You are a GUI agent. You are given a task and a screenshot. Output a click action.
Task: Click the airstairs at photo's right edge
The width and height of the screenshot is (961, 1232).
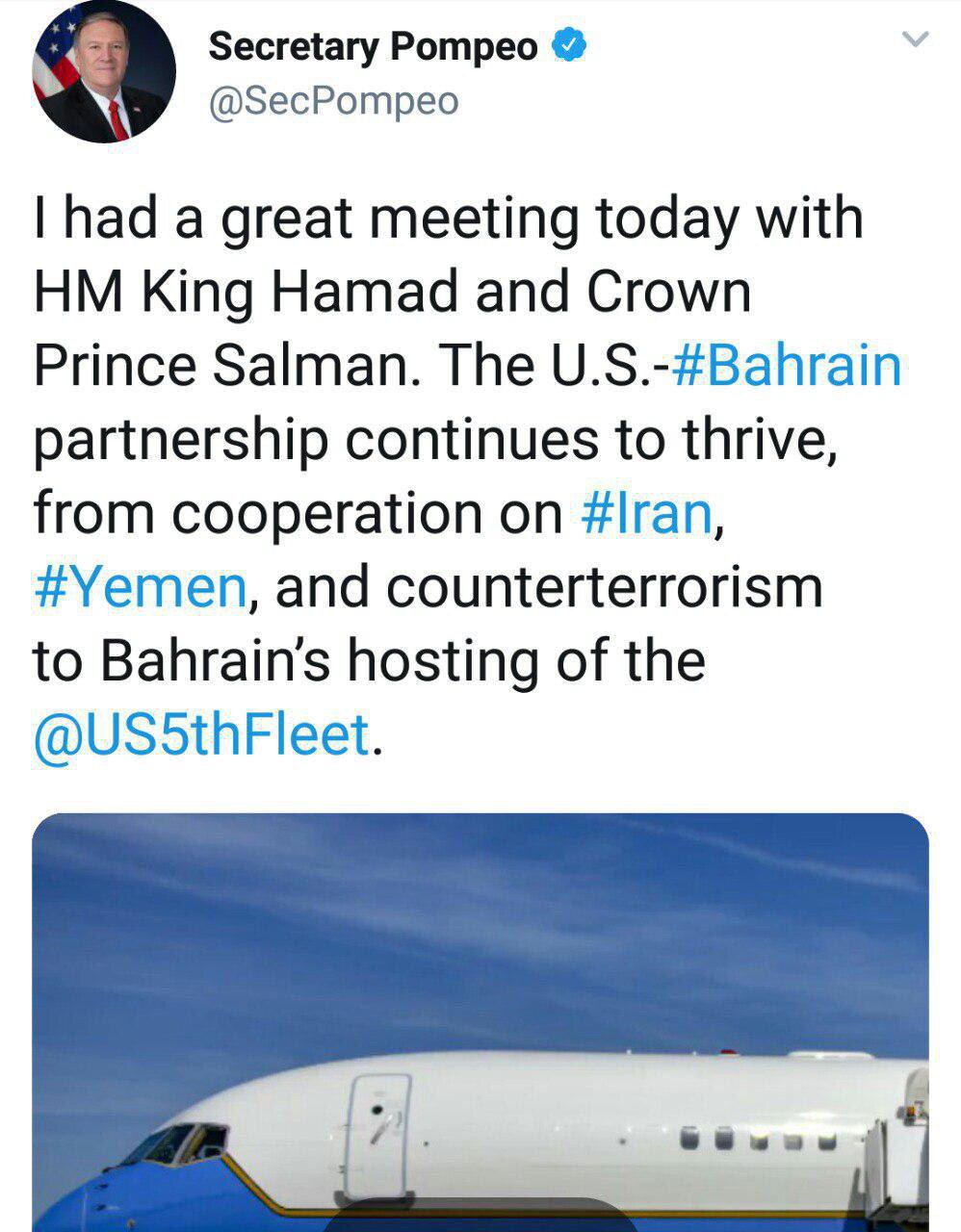click(x=902, y=1155)
